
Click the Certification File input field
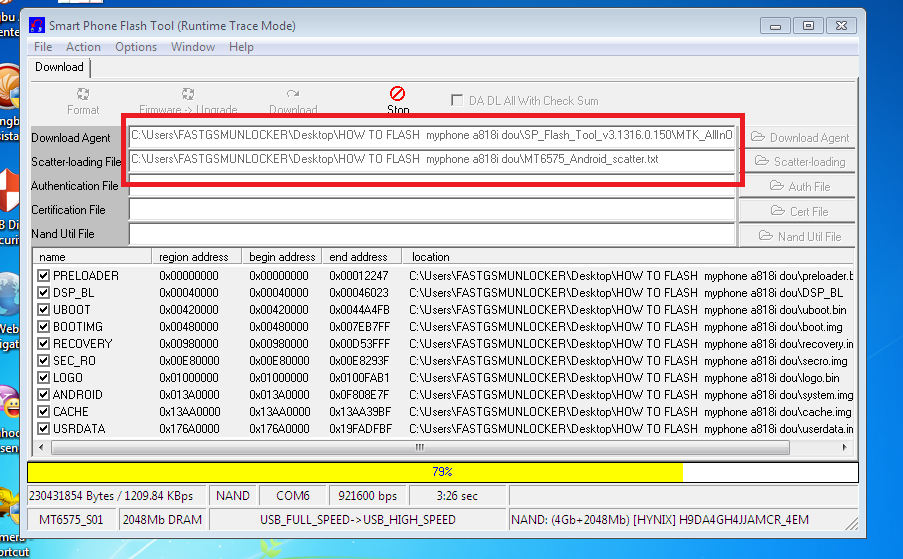(x=432, y=210)
